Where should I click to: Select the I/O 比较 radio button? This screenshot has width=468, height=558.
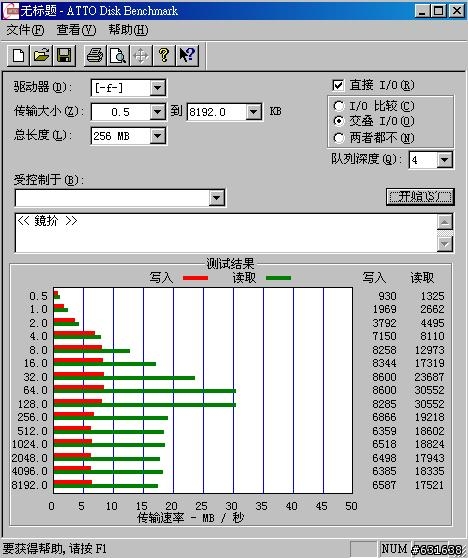[x=339, y=106]
